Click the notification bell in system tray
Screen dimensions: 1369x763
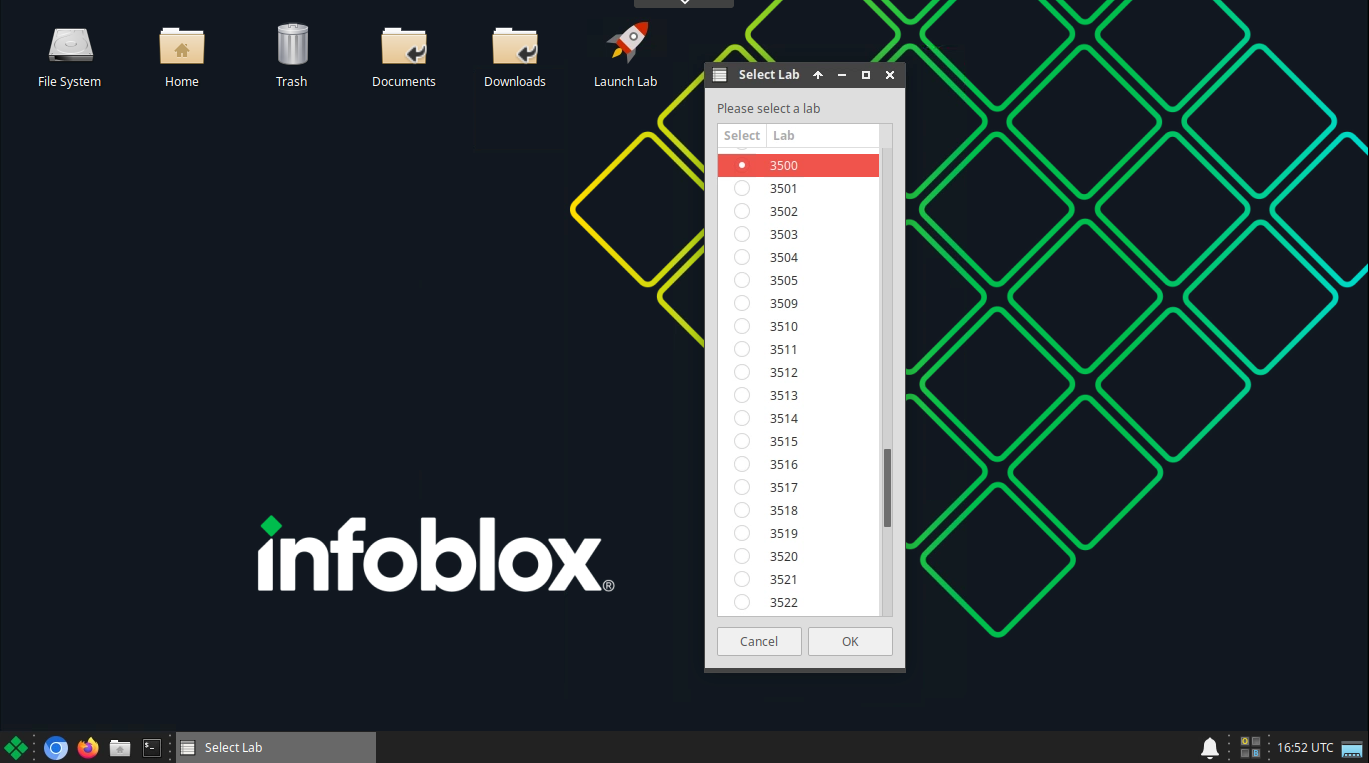coord(1209,748)
